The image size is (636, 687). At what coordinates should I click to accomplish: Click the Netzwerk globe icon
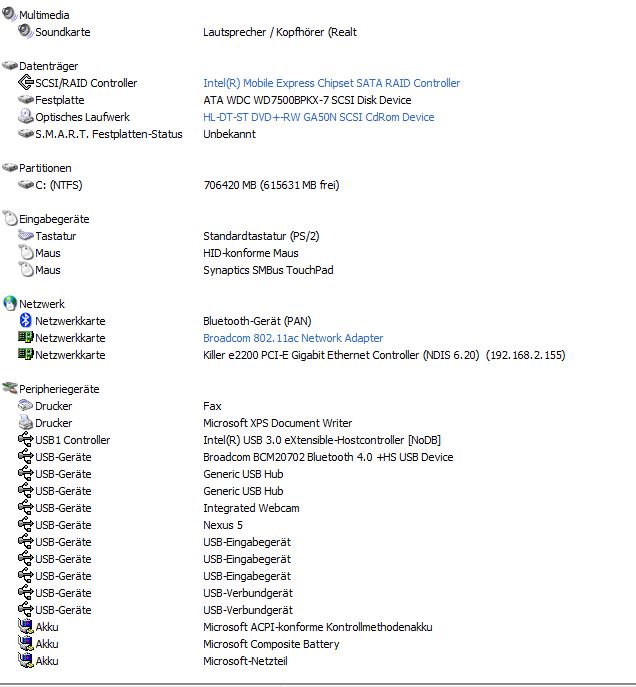[10, 303]
